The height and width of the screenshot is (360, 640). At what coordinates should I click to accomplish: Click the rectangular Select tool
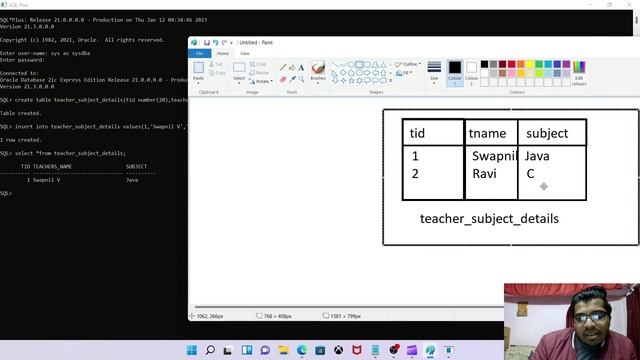click(x=239, y=67)
